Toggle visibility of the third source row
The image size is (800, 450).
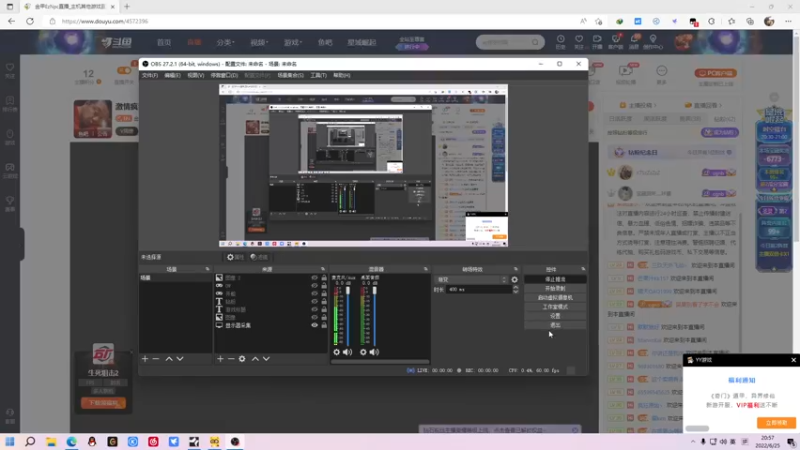pyautogui.click(x=314, y=293)
